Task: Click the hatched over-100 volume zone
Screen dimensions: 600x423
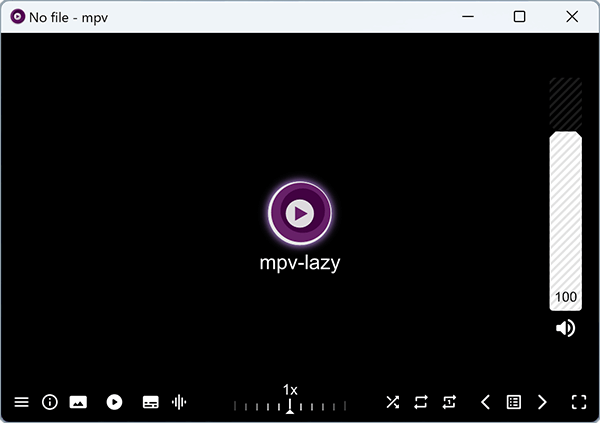Action: tap(566, 104)
